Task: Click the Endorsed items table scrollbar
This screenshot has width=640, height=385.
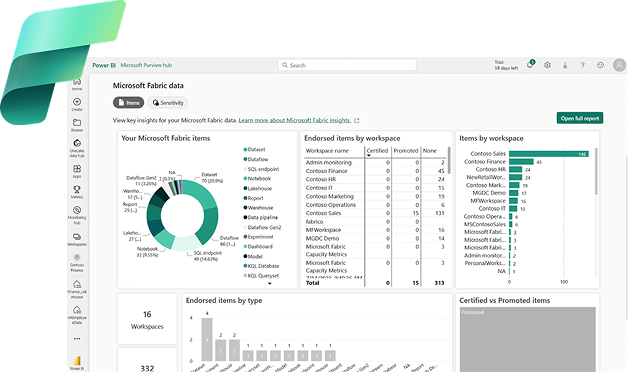Action: point(449,160)
